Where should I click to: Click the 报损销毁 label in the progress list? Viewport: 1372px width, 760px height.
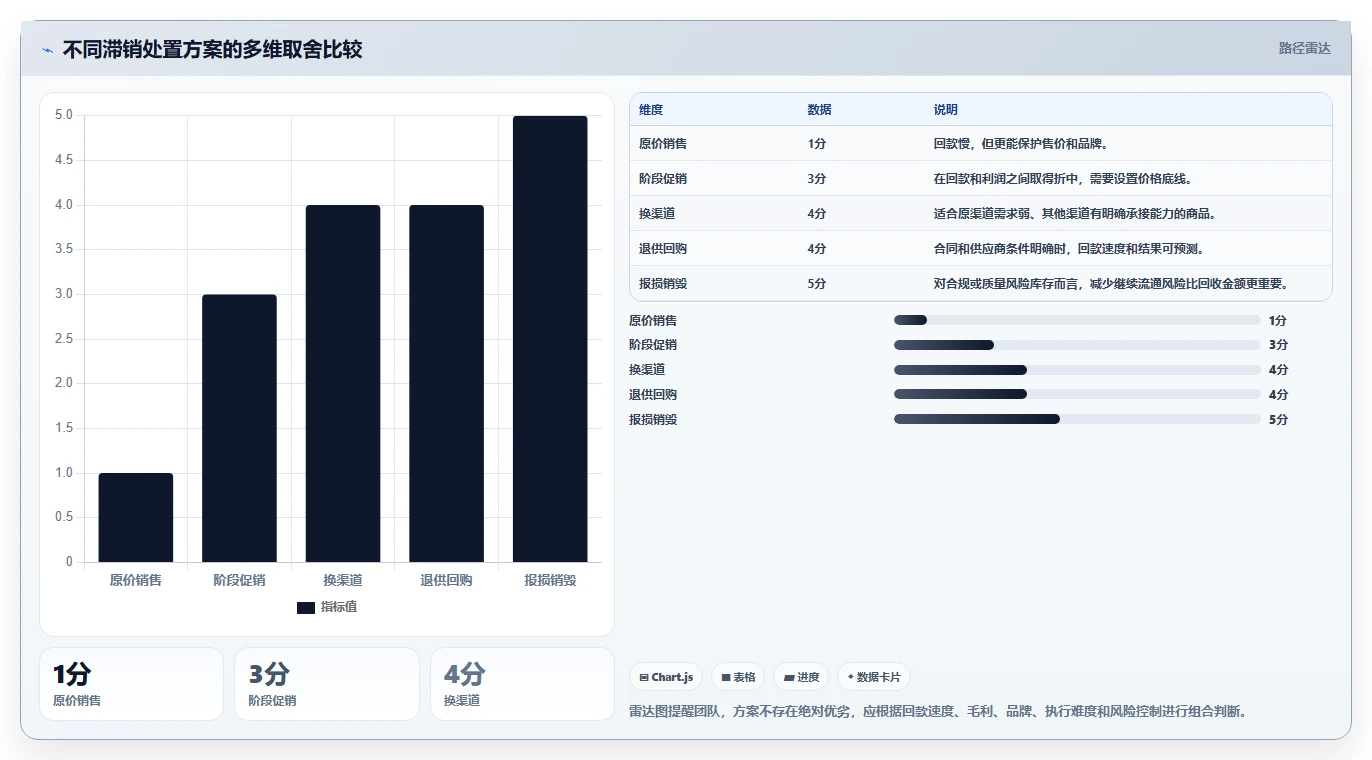pos(653,420)
